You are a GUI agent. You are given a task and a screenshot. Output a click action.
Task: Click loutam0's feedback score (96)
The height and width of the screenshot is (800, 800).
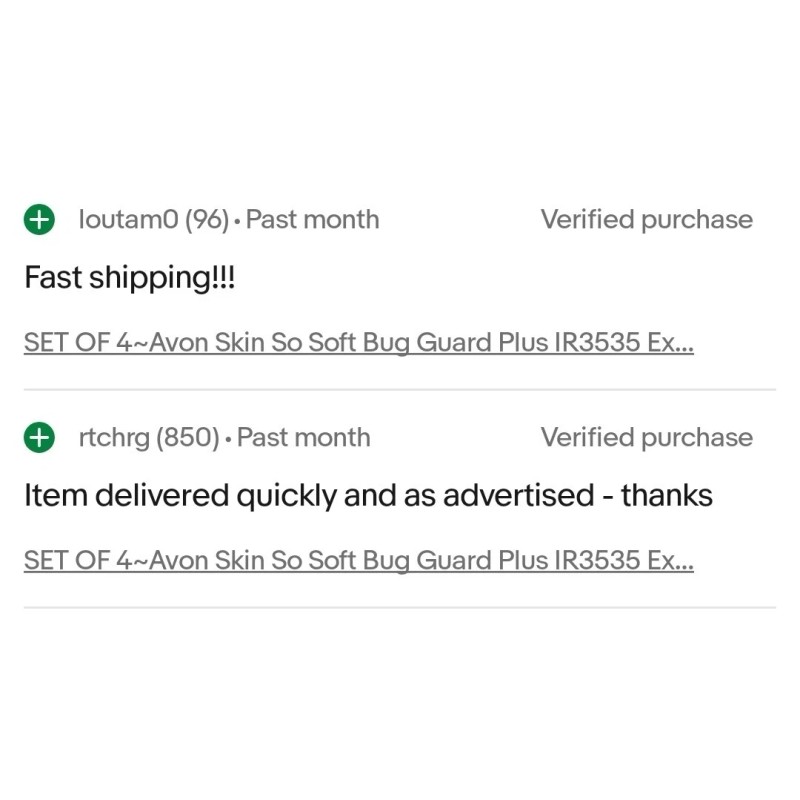click(207, 219)
